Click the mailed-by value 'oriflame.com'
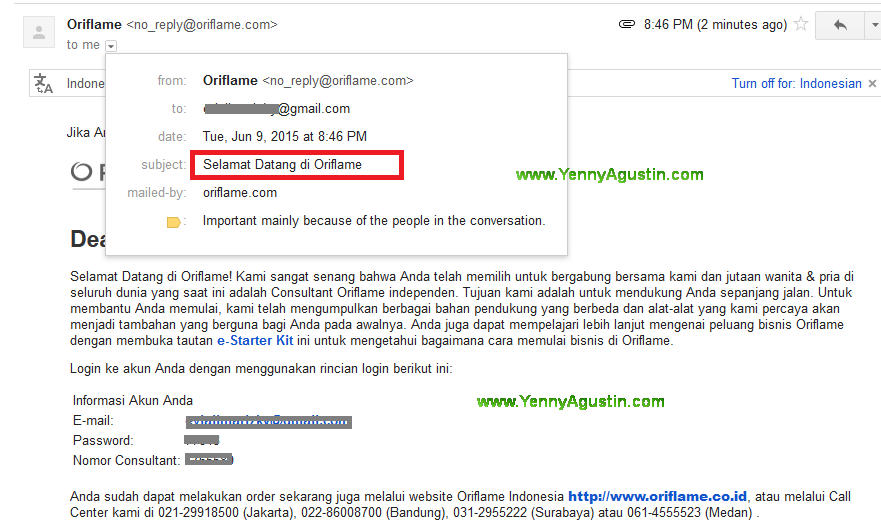This screenshot has width=881, height=530. [x=240, y=193]
